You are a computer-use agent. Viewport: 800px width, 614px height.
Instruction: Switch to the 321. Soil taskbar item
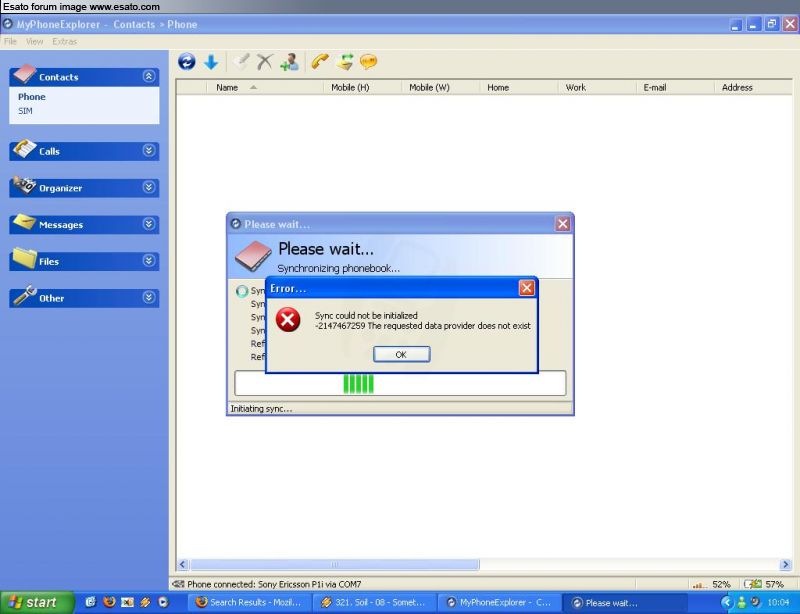tap(374, 603)
